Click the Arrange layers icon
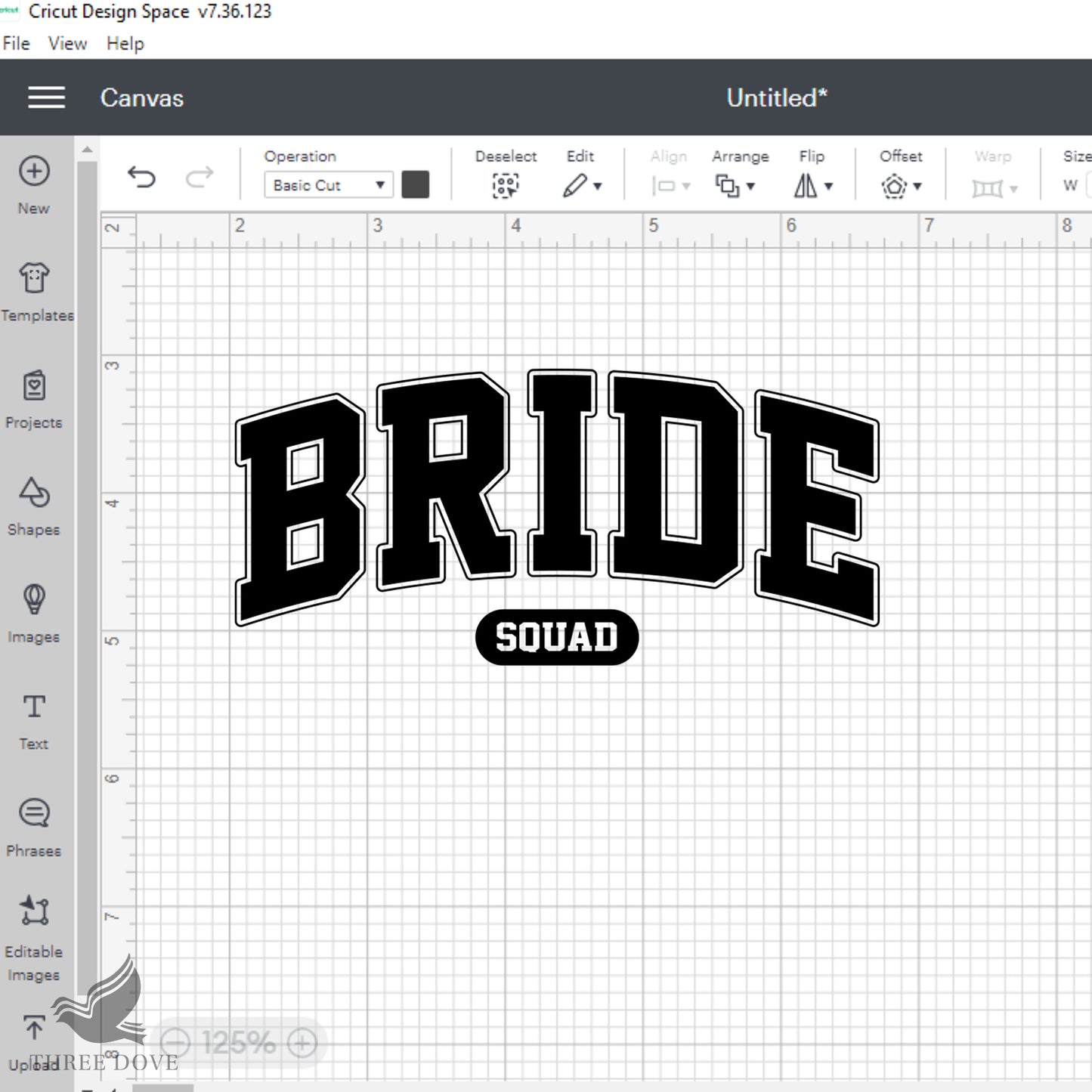The width and height of the screenshot is (1092, 1092). [x=727, y=185]
